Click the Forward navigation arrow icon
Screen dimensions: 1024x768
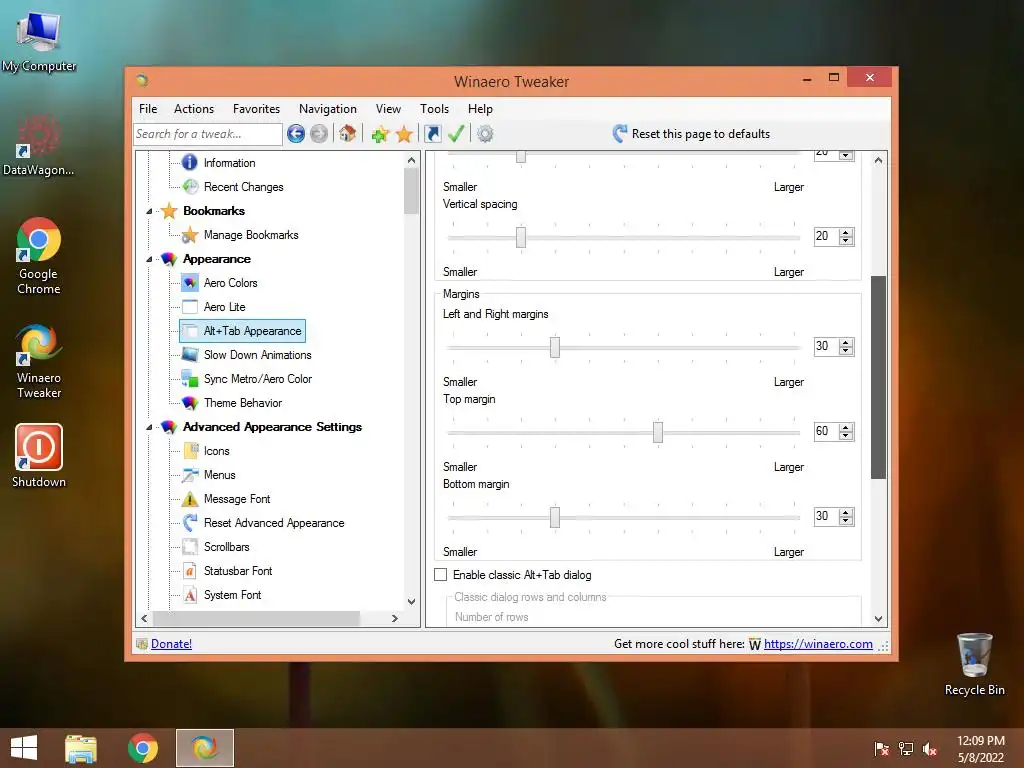click(319, 134)
